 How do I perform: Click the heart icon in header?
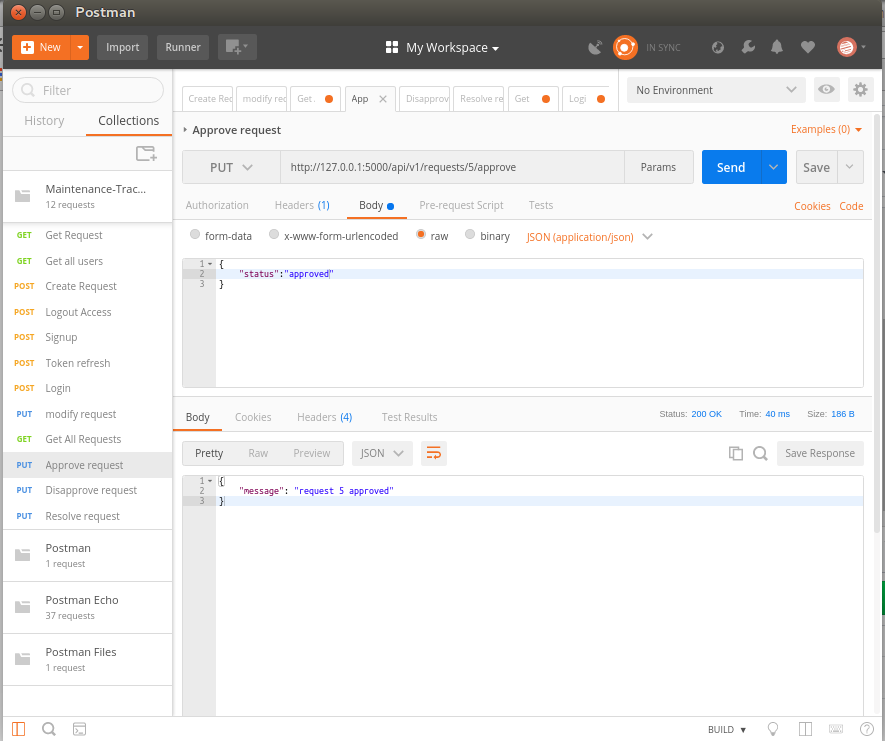[x=808, y=47]
